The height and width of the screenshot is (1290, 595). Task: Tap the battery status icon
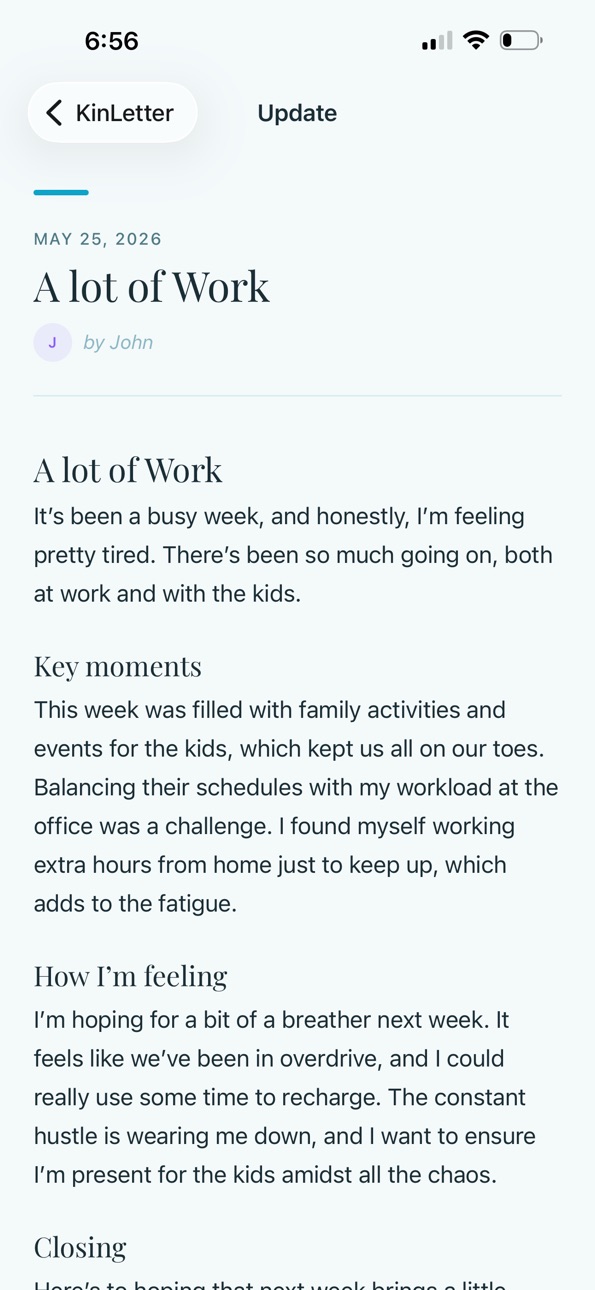tap(521, 40)
